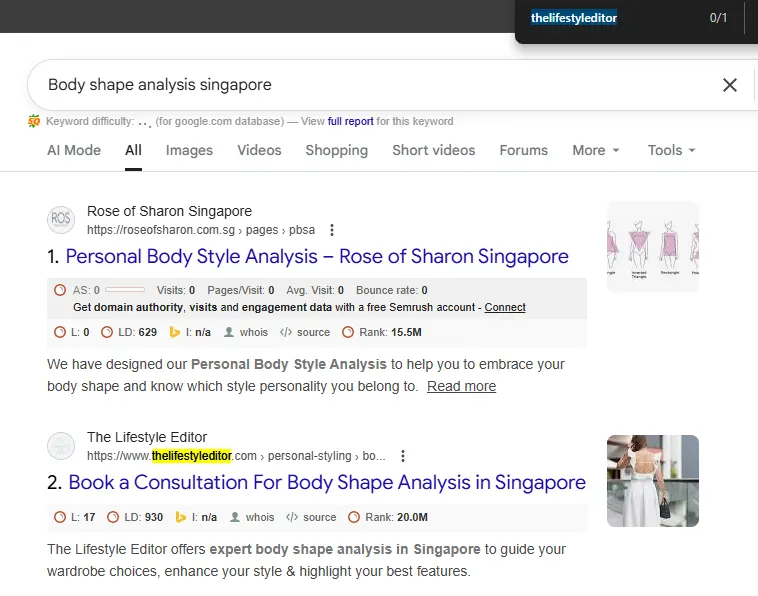Click the Bounce rate: 0 metric
The width and height of the screenshot is (758, 596).
pyautogui.click(x=392, y=291)
